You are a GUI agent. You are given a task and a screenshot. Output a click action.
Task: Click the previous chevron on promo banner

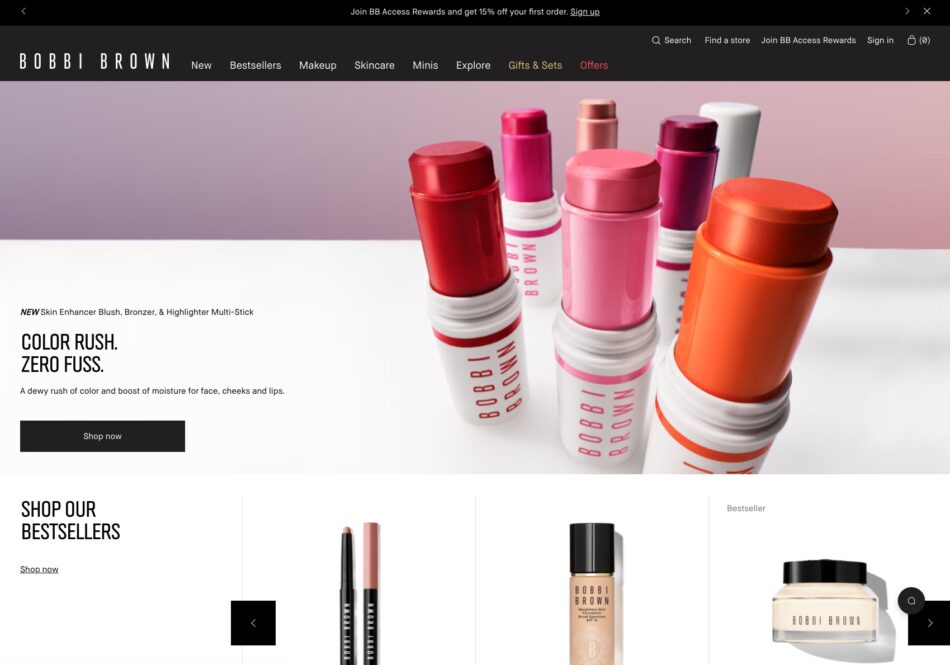[22, 11]
